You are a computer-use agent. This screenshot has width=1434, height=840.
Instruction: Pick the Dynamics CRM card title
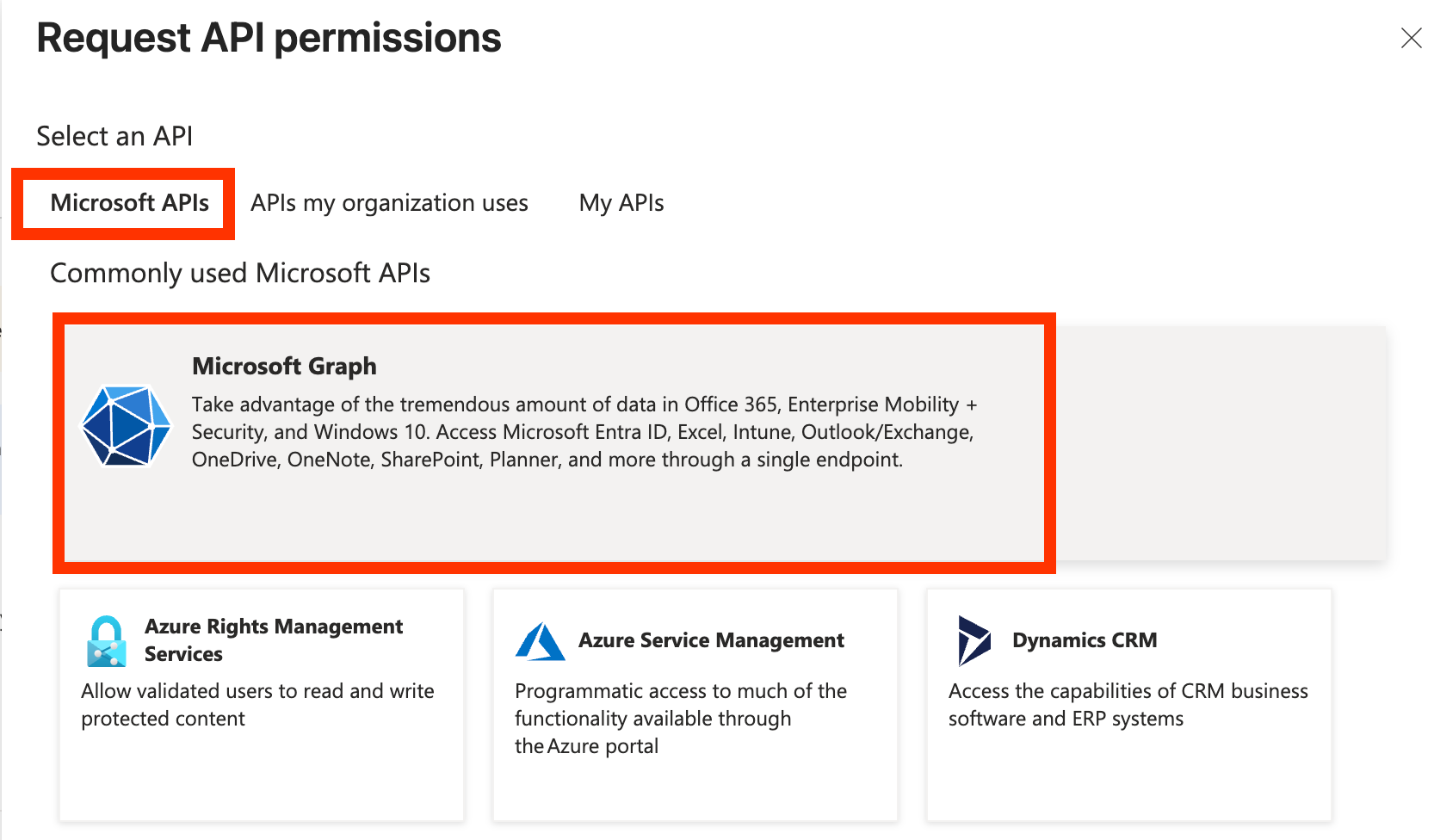1085,640
